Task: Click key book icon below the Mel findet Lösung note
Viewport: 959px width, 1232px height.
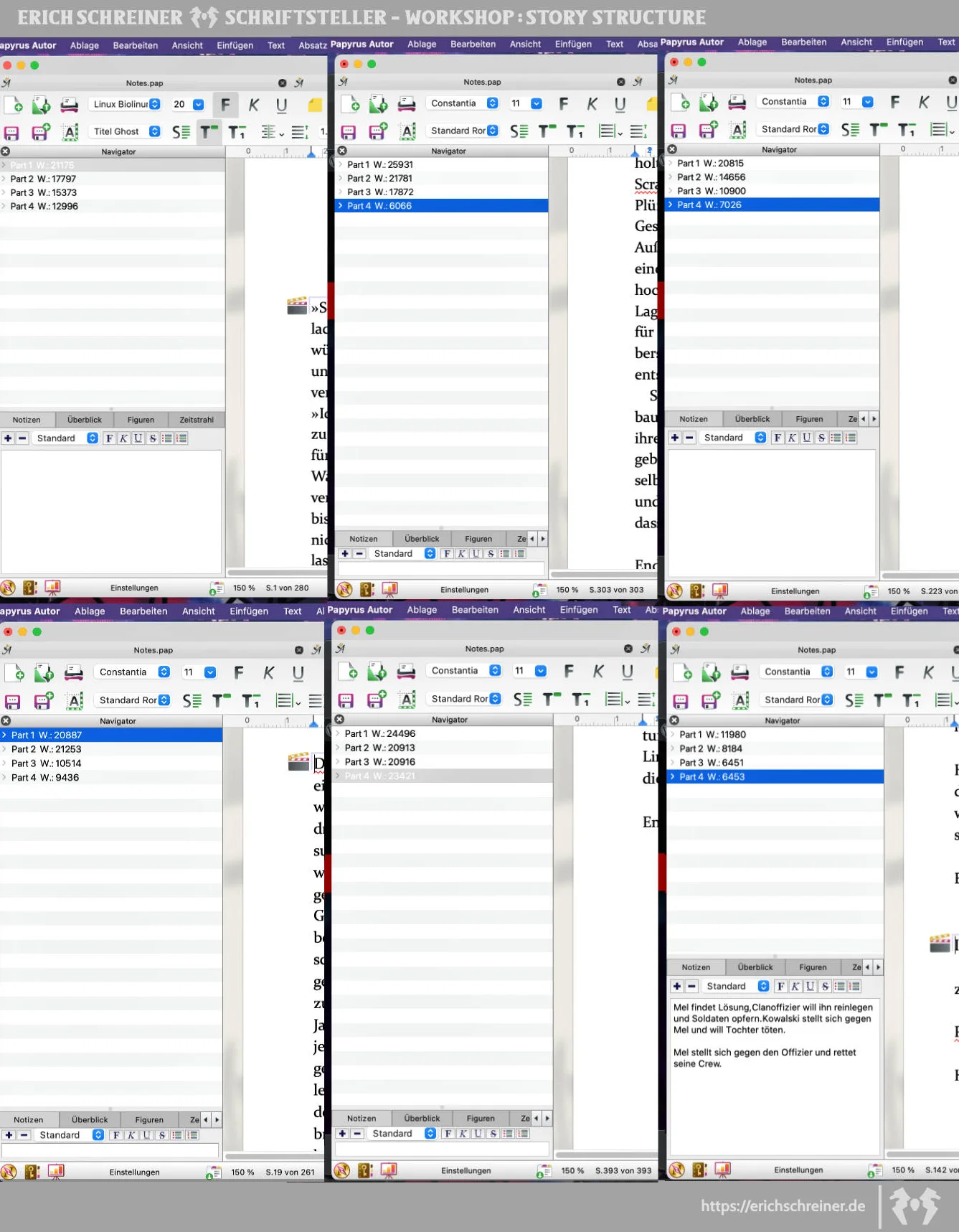Action: [x=699, y=1170]
